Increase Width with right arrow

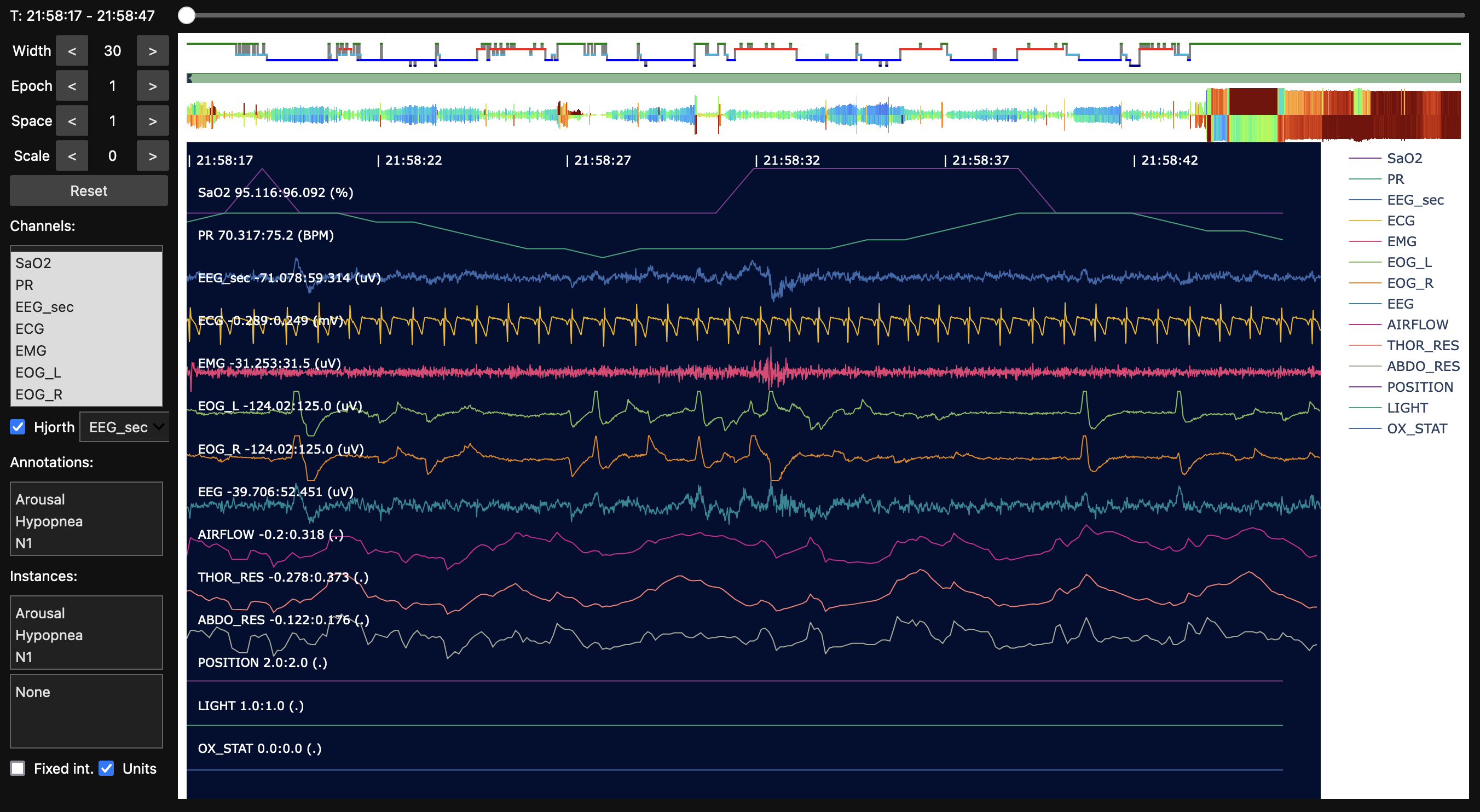152,51
